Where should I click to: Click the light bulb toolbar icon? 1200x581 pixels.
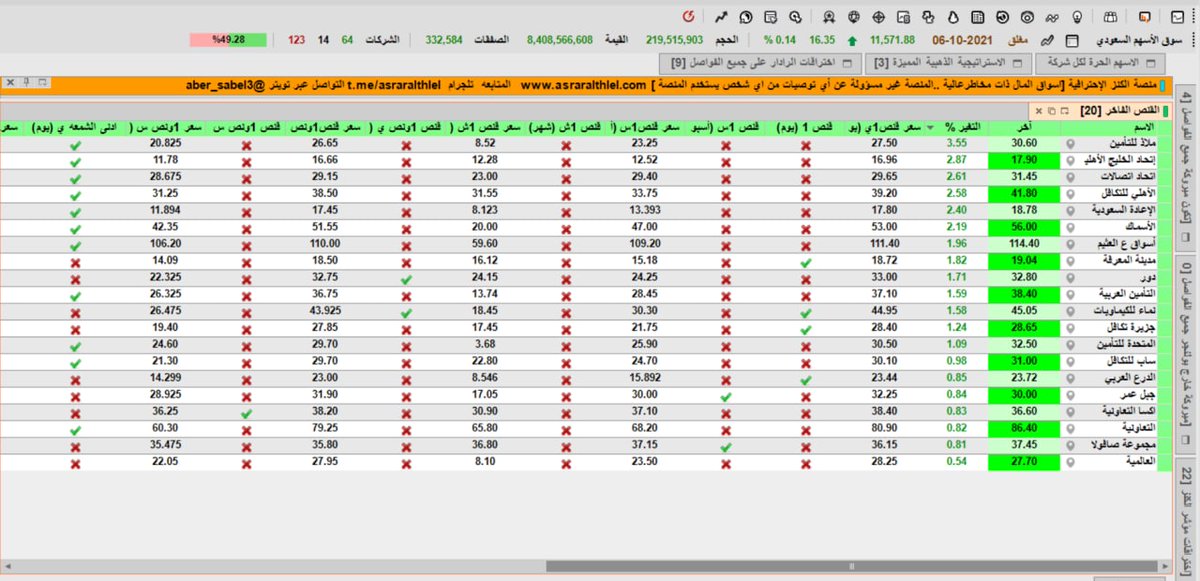[1078, 17]
